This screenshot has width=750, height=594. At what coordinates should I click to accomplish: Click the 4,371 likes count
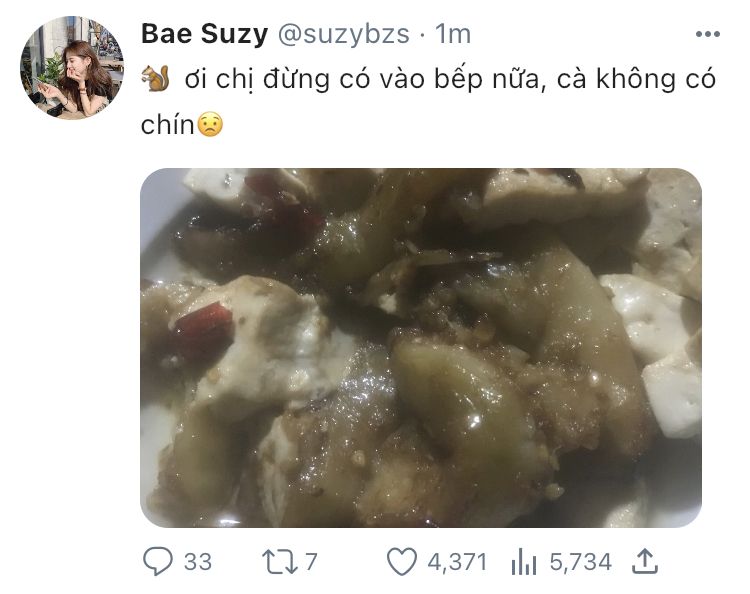[x=457, y=561]
